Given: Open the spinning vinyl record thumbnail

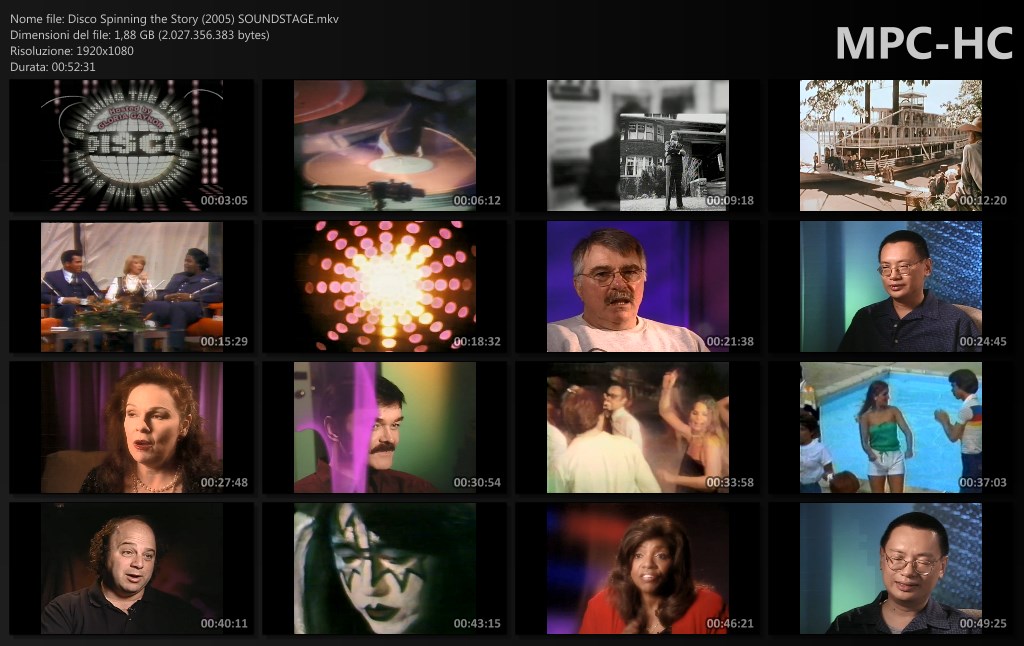Looking at the screenshot, I should pyautogui.click(x=384, y=146).
